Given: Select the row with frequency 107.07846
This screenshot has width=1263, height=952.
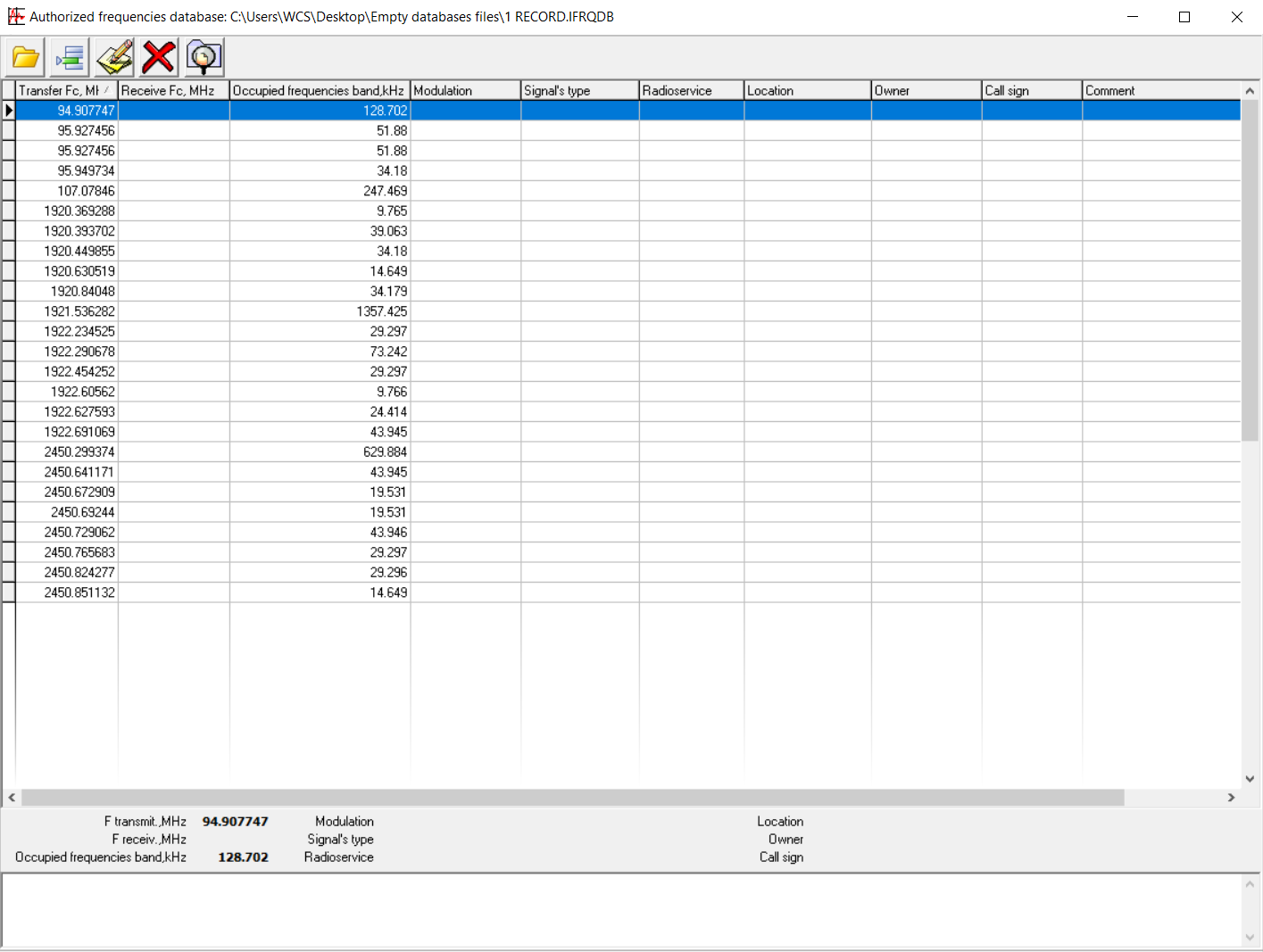Looking at the screenshot, I should [x=627, y=191].
